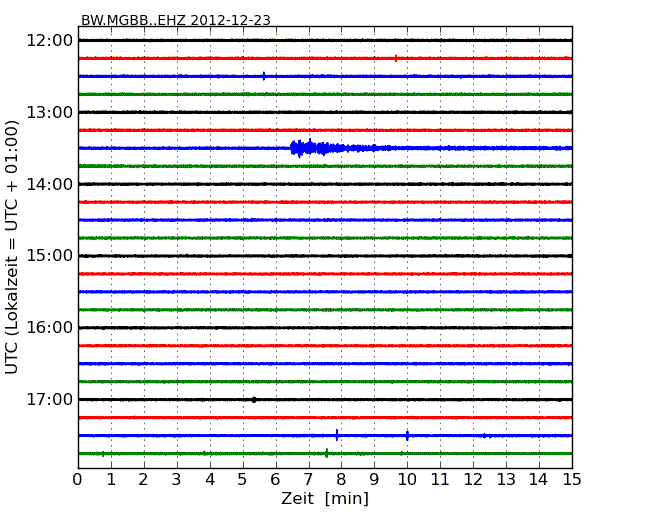Click the x-axis tick label 12
This screenshot has width=650, height=520.
pos(473,480)
